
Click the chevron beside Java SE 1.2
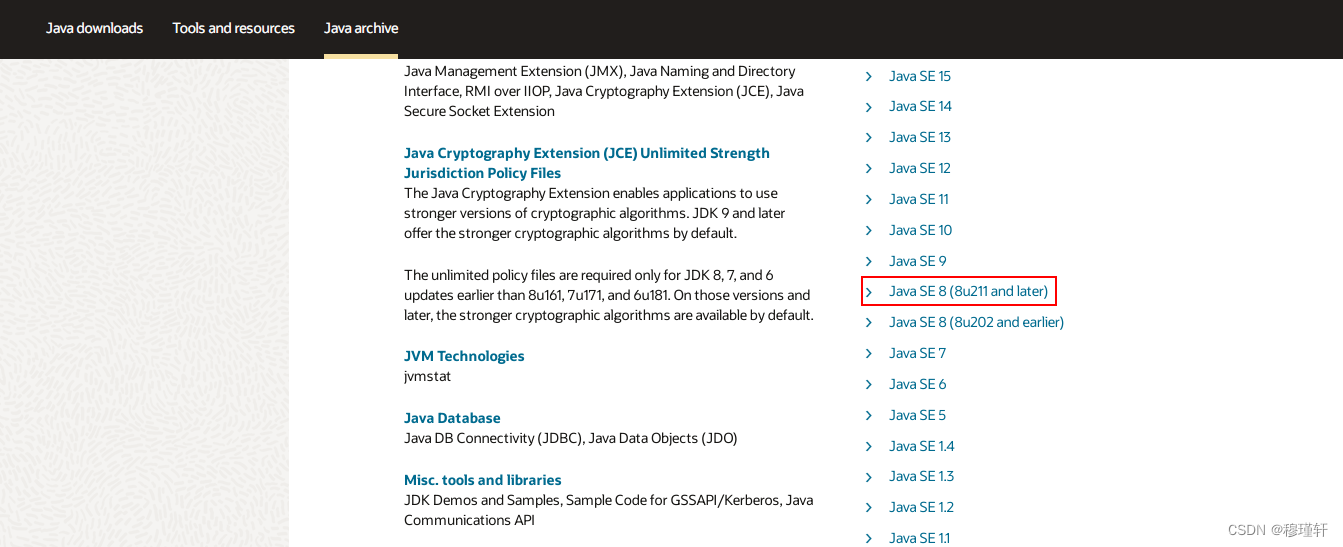click(x=868, y=507)
